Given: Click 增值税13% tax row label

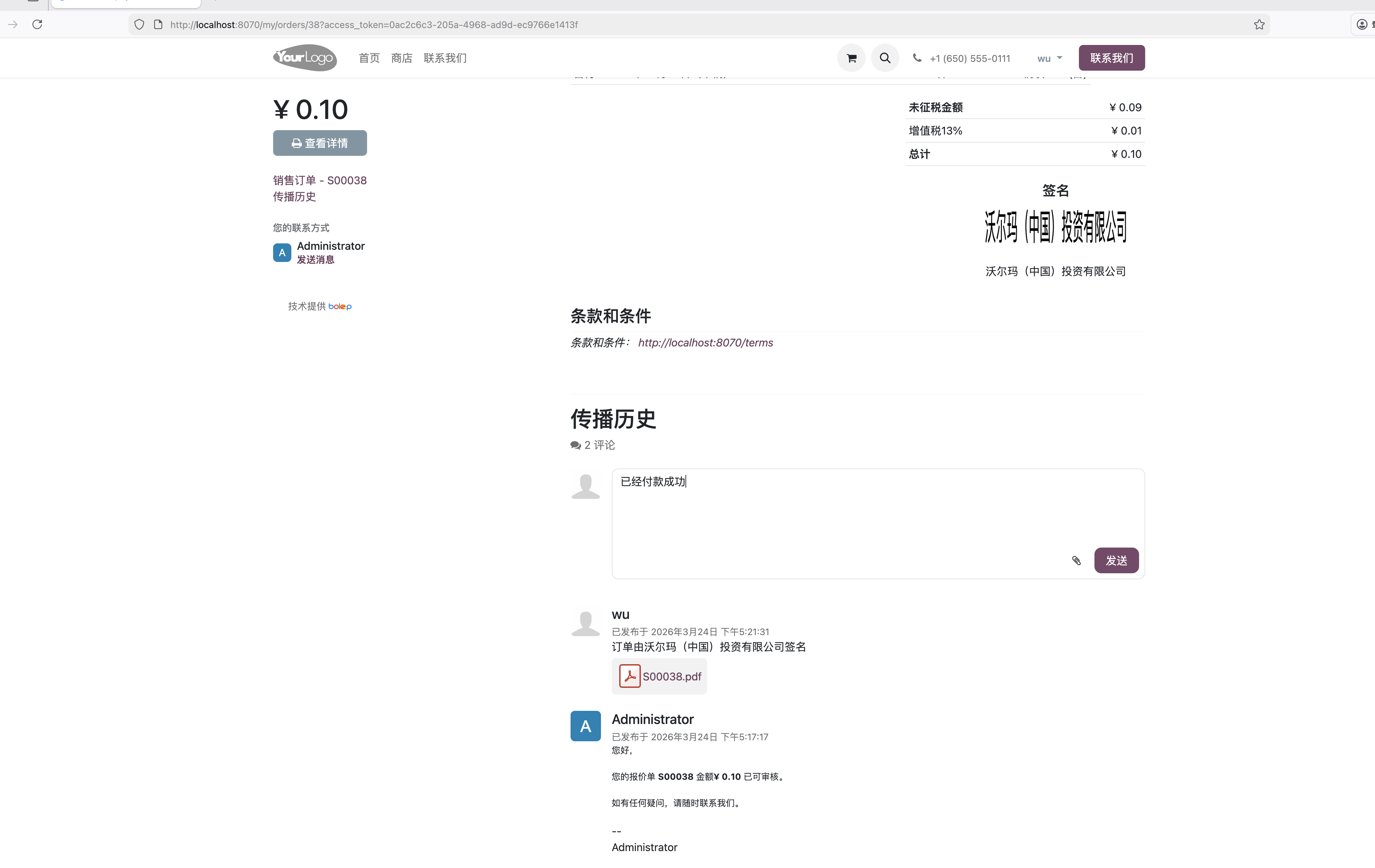Looking at the screenshot, I should [935, 131].
